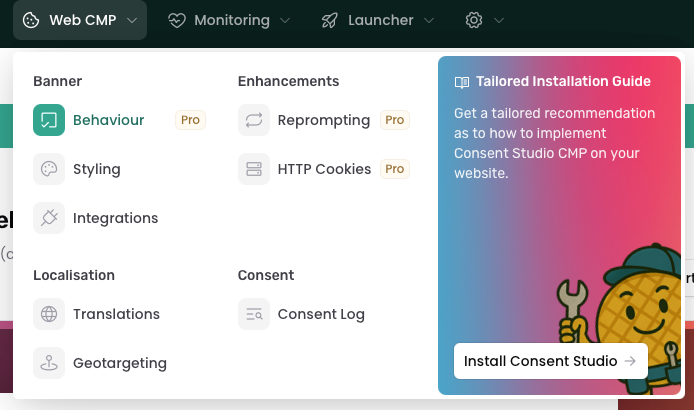Image resolution: width=694 pixels, height=410 pixels.
Task: Click the Behaviour banner icon
Action: click(x=49, y=120)
